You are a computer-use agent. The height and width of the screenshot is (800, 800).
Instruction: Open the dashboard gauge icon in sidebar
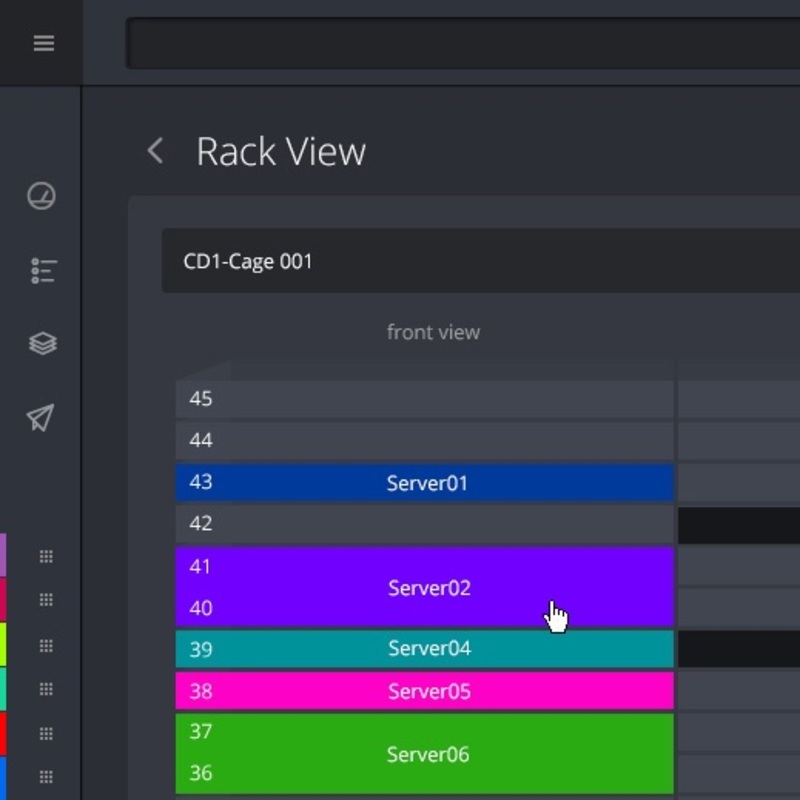pos(41,196)
